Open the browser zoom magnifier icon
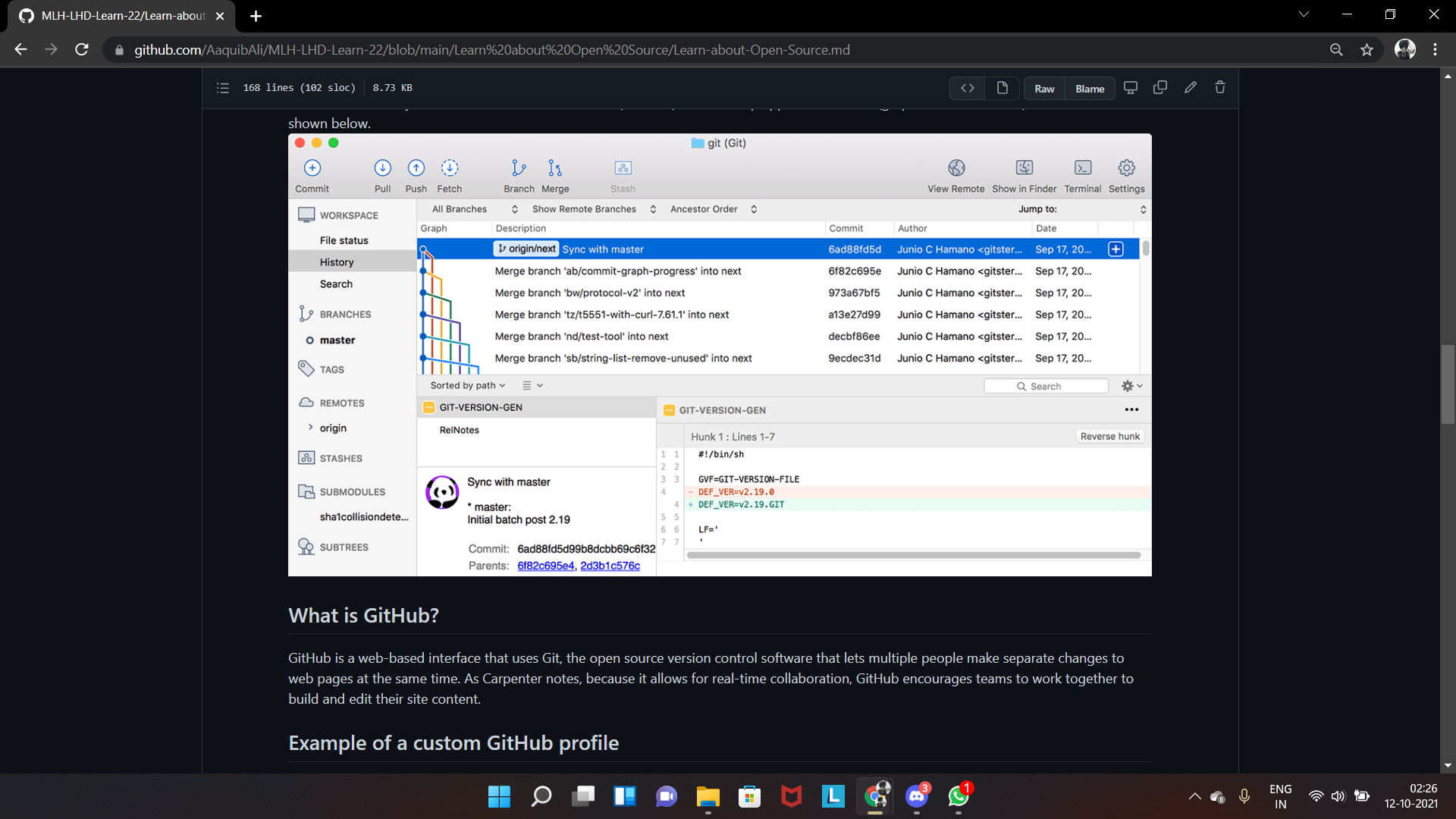 point(1336,50)
